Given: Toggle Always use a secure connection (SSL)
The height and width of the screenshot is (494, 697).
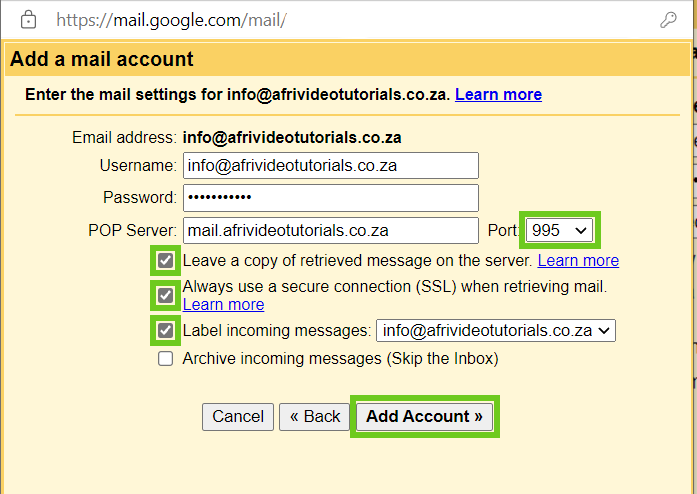Looking at the screenshot, I should [165, 295].
